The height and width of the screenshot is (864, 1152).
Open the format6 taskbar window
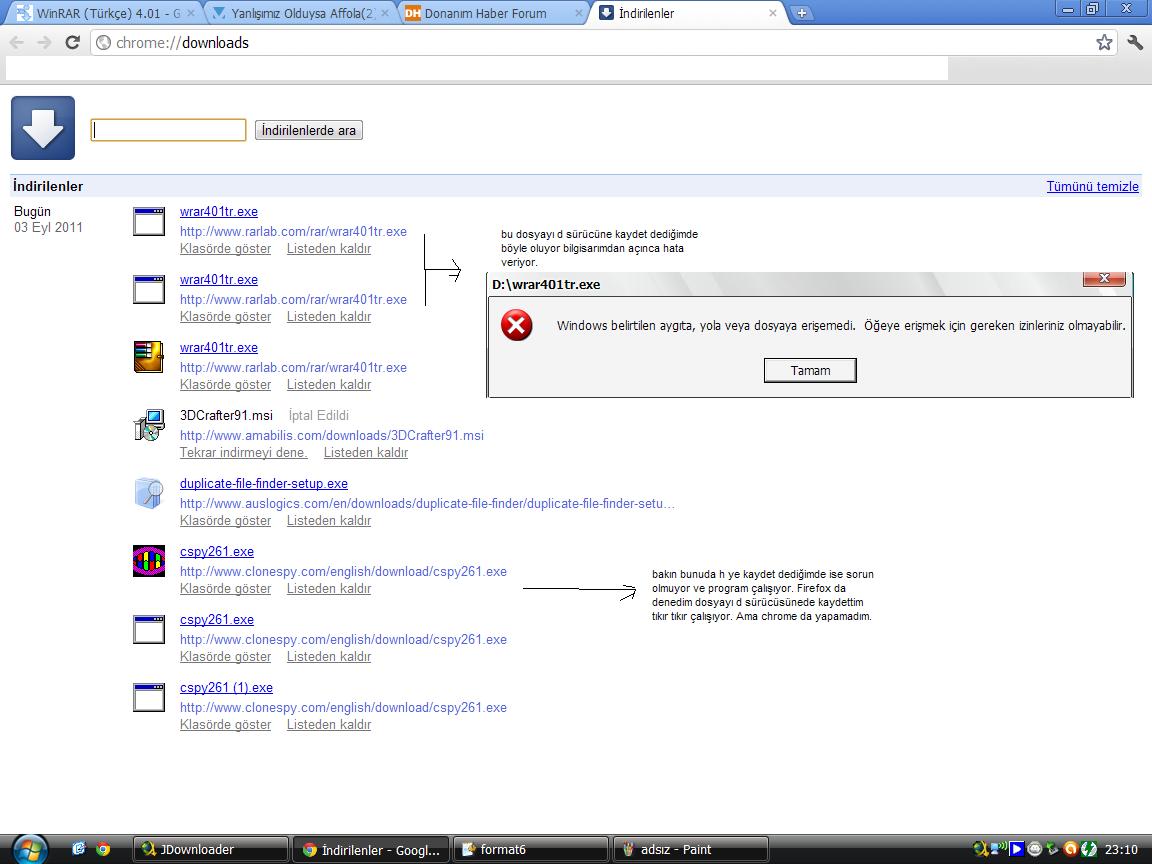(x=530, y=849)
